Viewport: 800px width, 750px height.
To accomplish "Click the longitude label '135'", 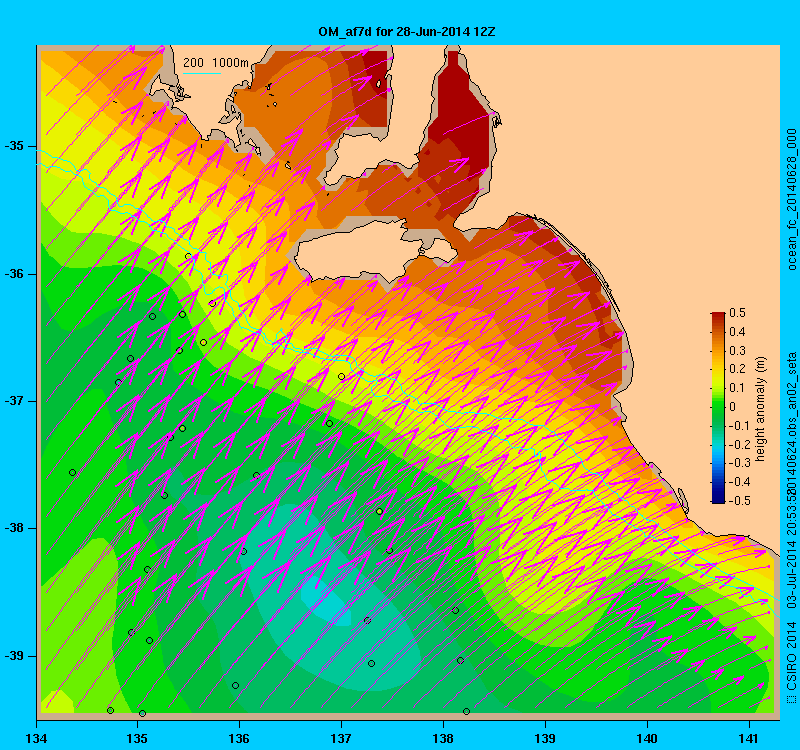I will coord(137,739).
